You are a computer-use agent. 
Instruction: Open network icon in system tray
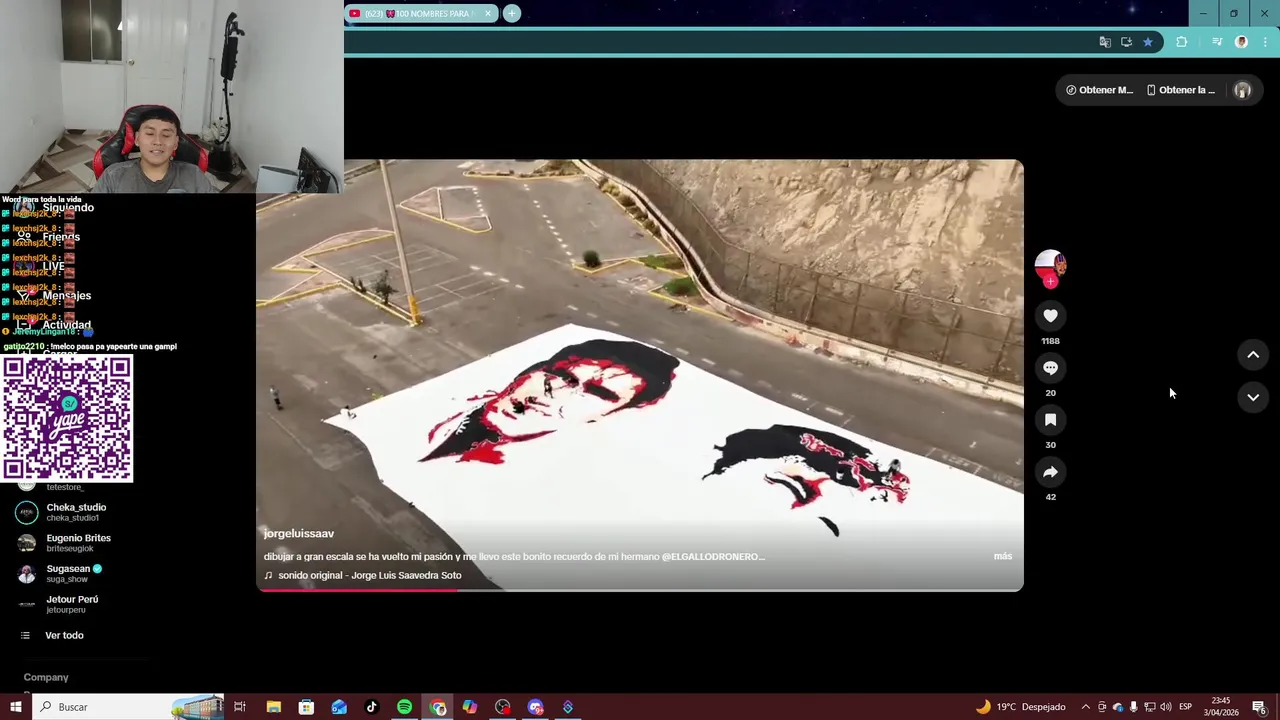pyautogui.click(x=1149, y=707)
